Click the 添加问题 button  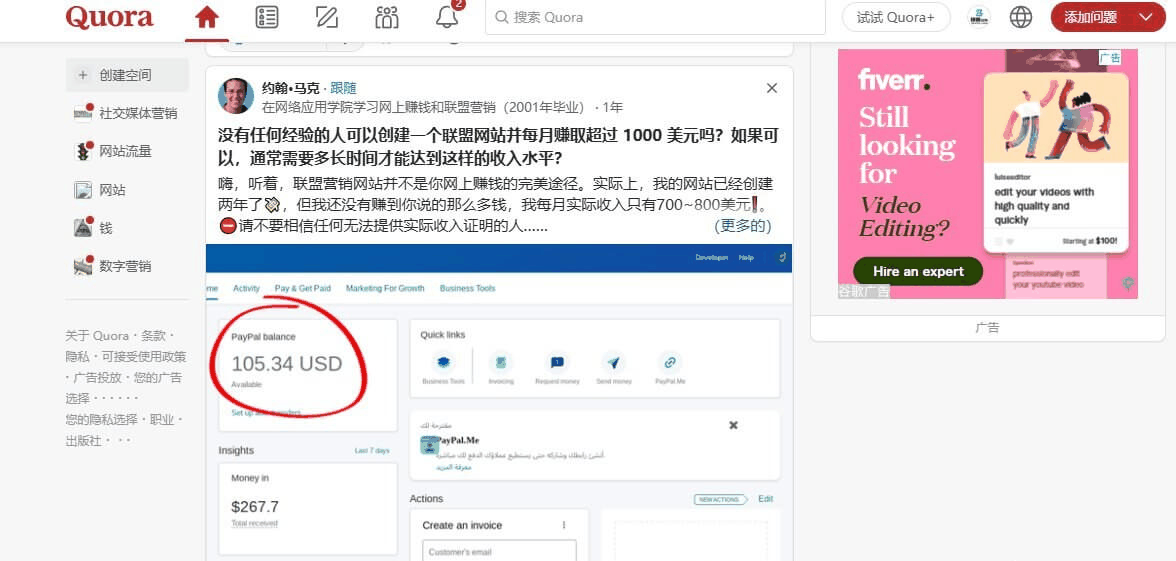click(x=1090, y=17)
